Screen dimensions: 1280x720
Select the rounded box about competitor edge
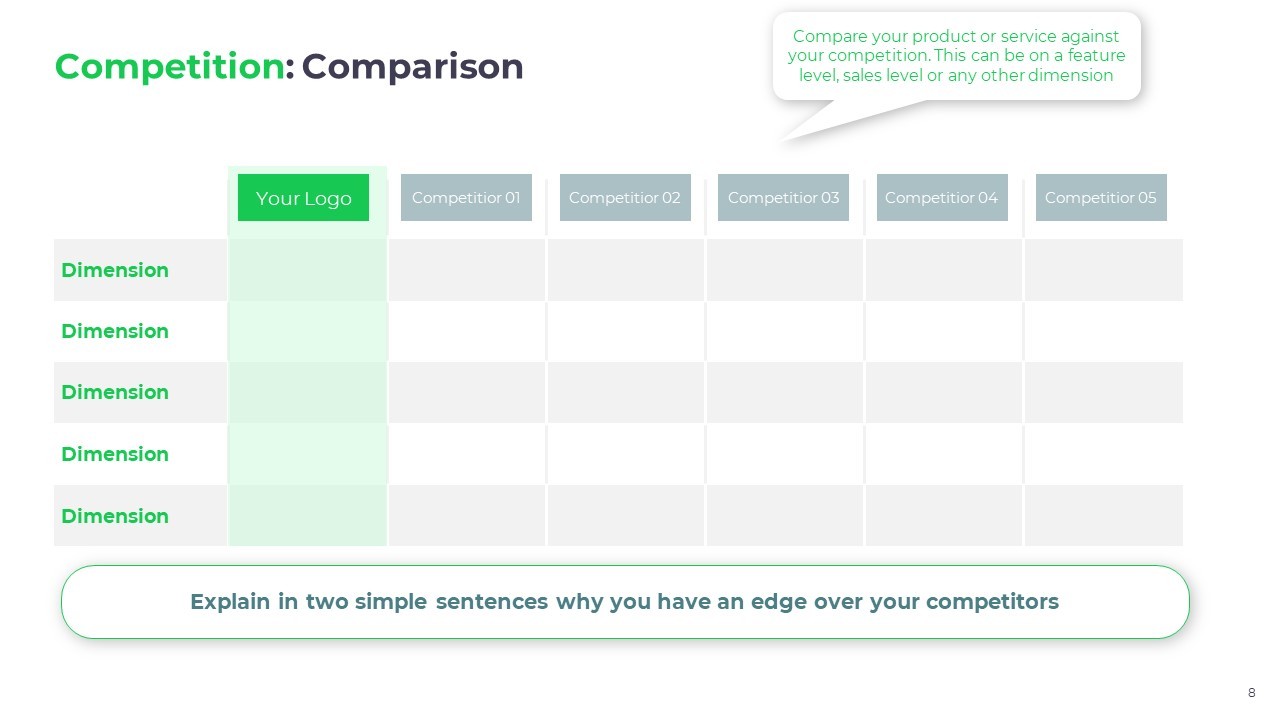tap(625, 602)
